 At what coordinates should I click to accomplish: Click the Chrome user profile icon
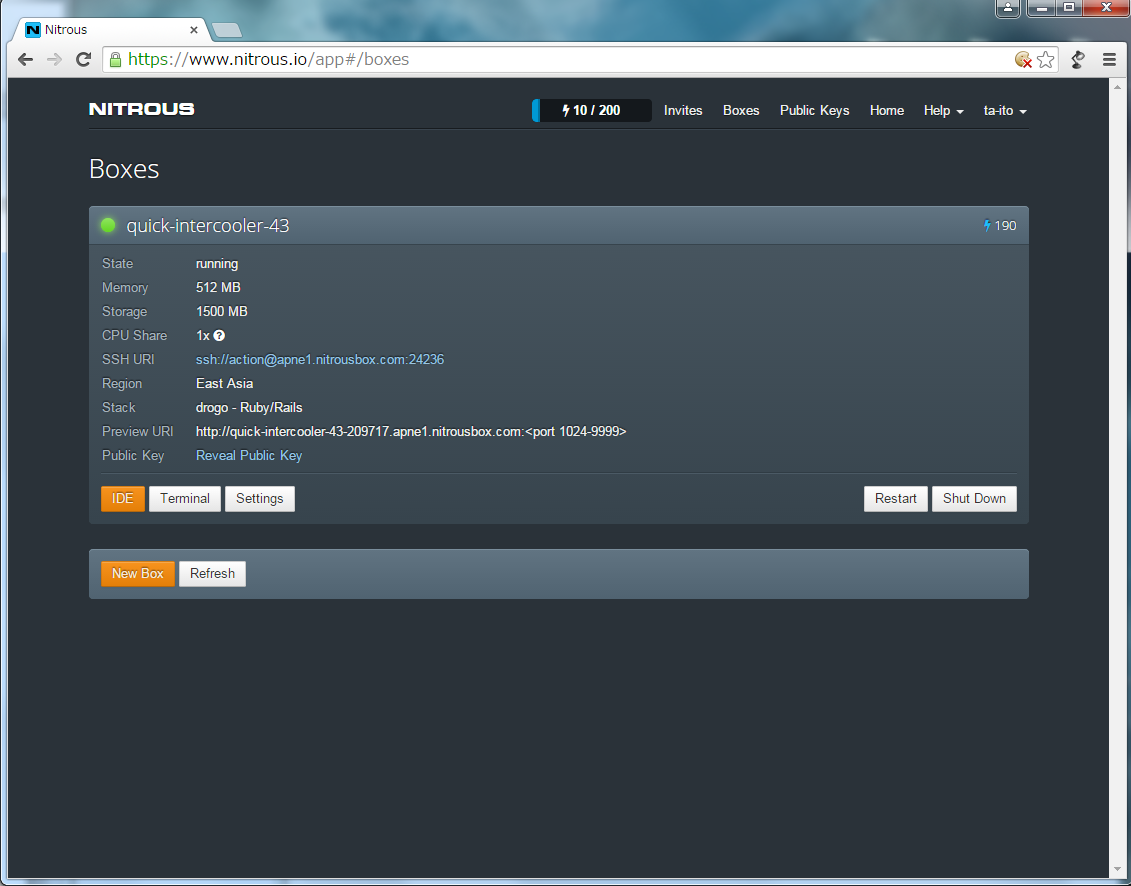[1008, 8]
